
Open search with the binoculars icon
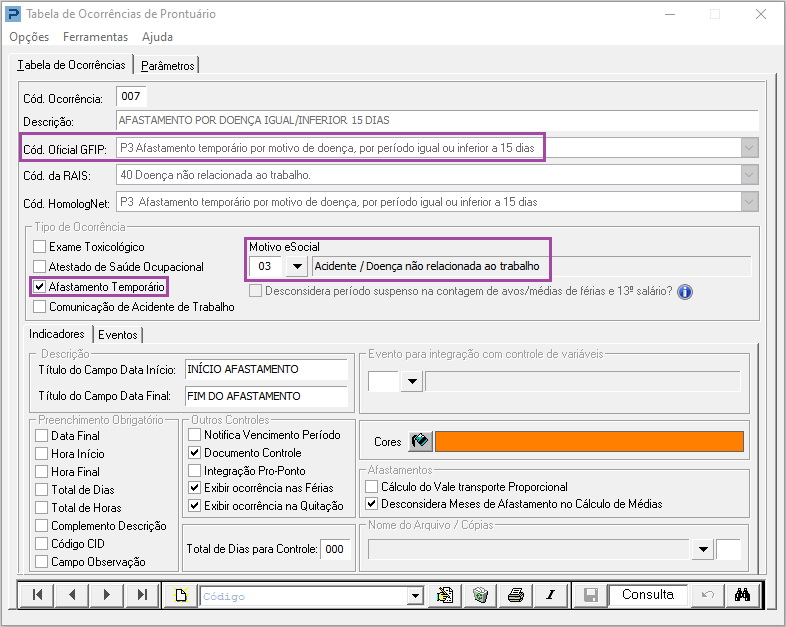tap(743, 595)
